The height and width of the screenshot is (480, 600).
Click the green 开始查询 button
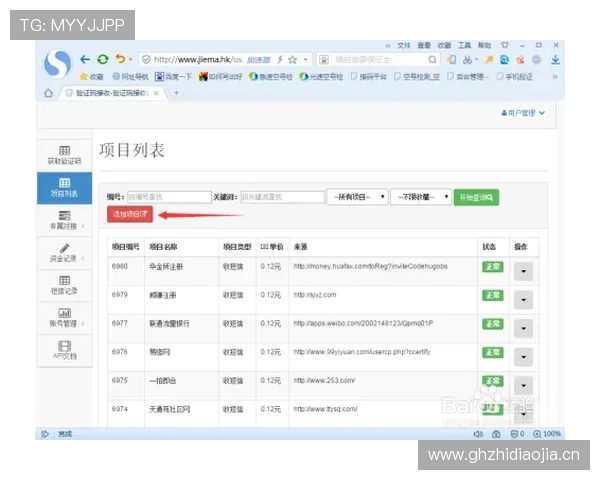click(x=476, y=197)
